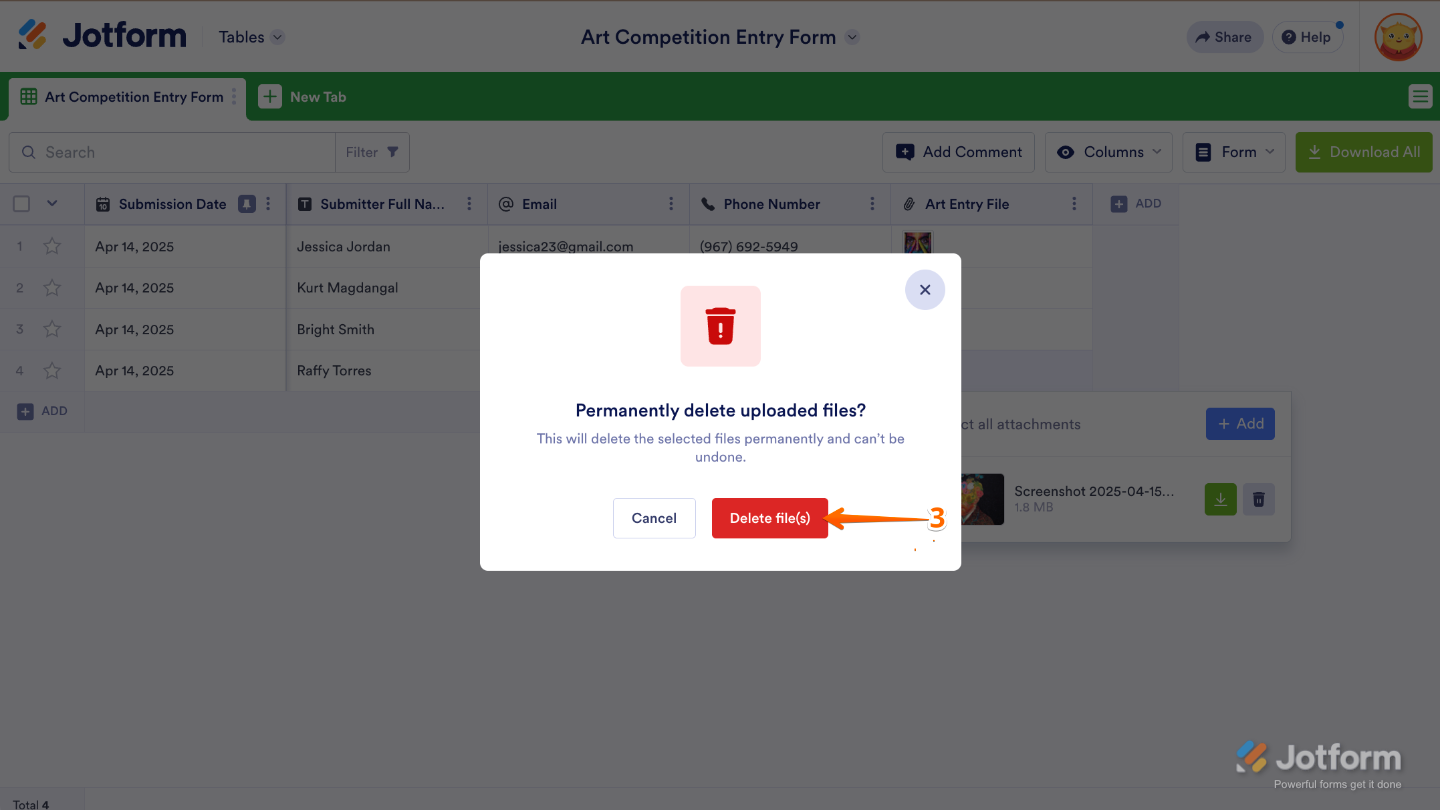Expand the row selection chevron in header

tap(52, 204)
